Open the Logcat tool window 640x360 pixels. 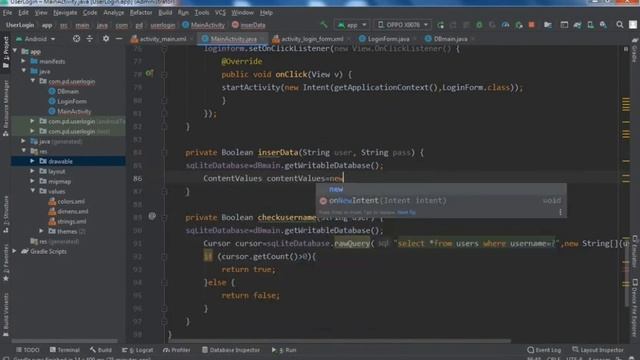click(x=138, y=350)
